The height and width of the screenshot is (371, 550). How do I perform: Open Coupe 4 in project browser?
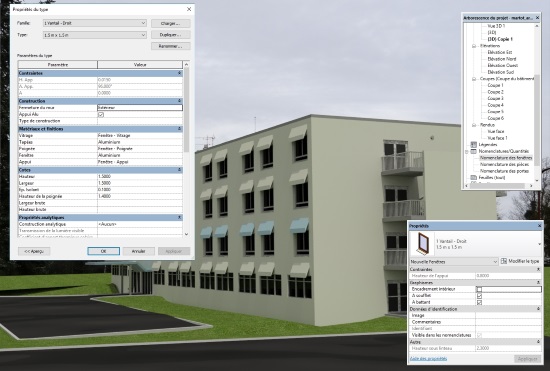pos(495,105)
